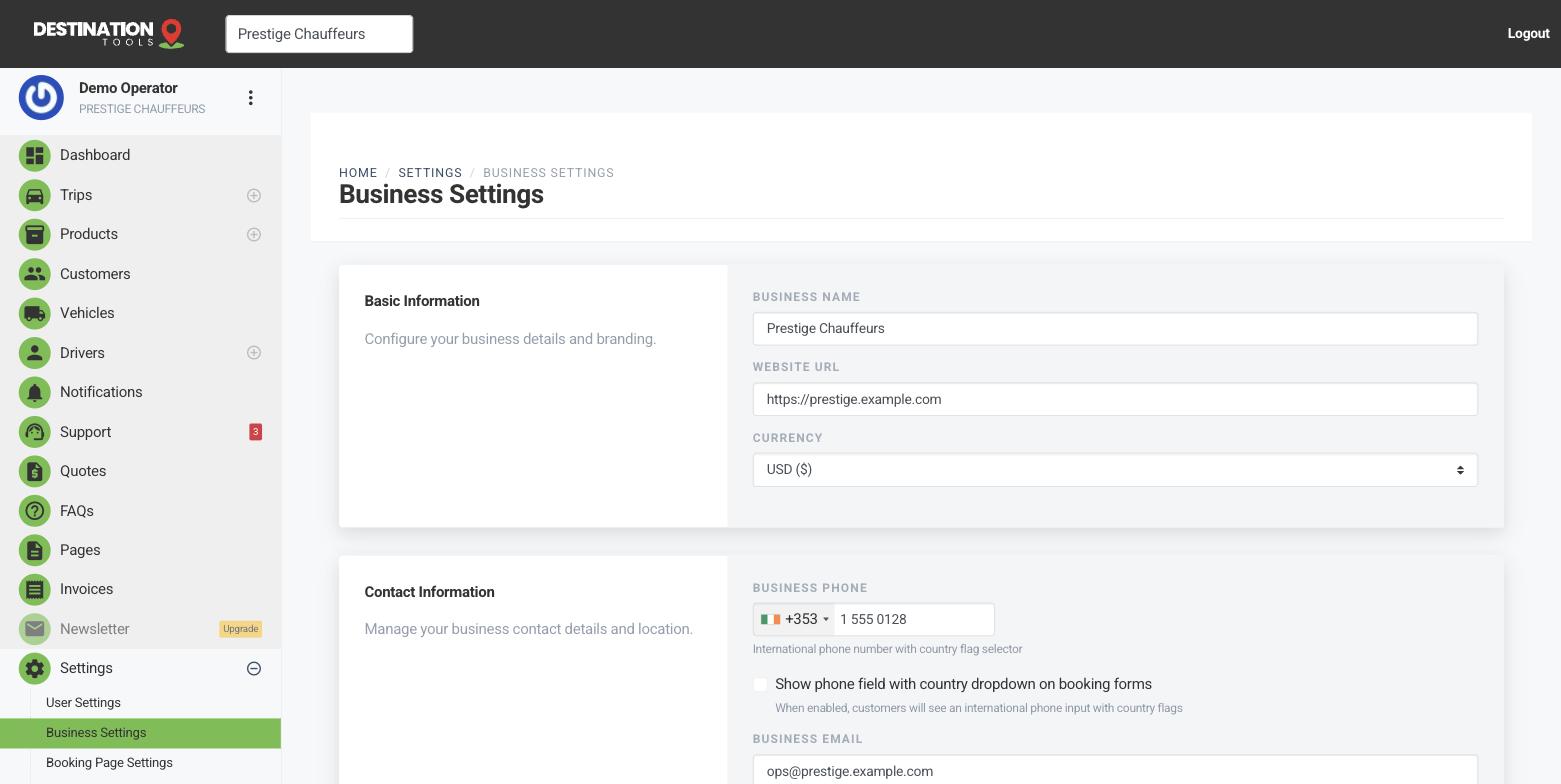Open Notifications in the sidebar

point(101,392)
